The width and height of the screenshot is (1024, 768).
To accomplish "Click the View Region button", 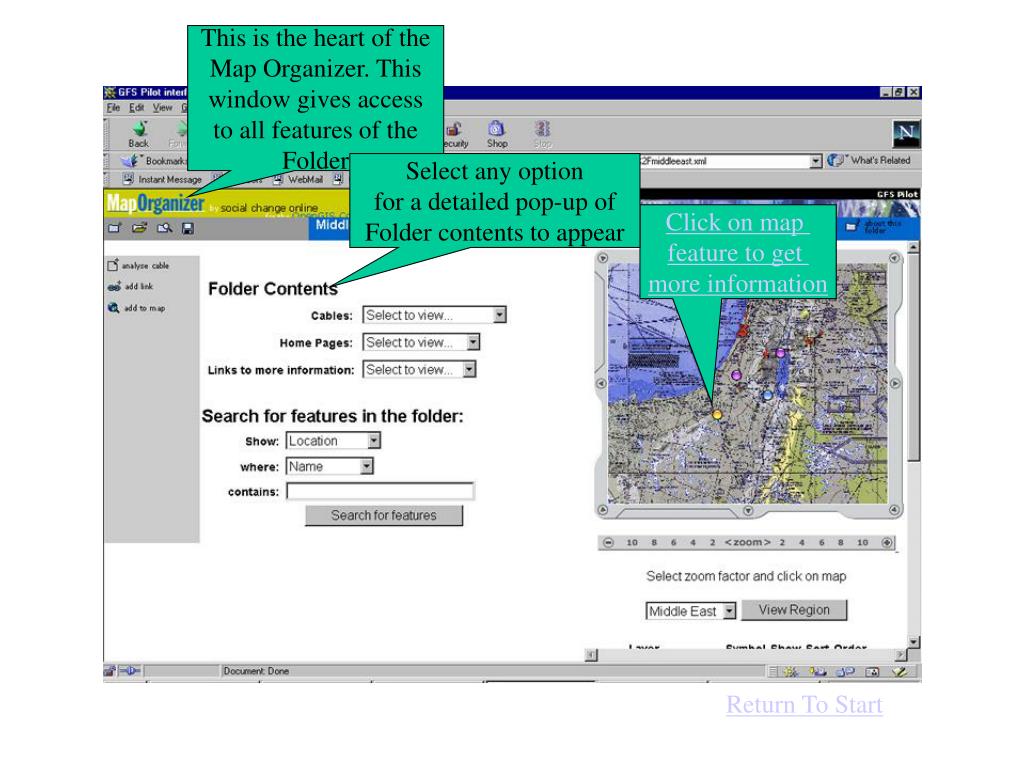I will 794,610.
